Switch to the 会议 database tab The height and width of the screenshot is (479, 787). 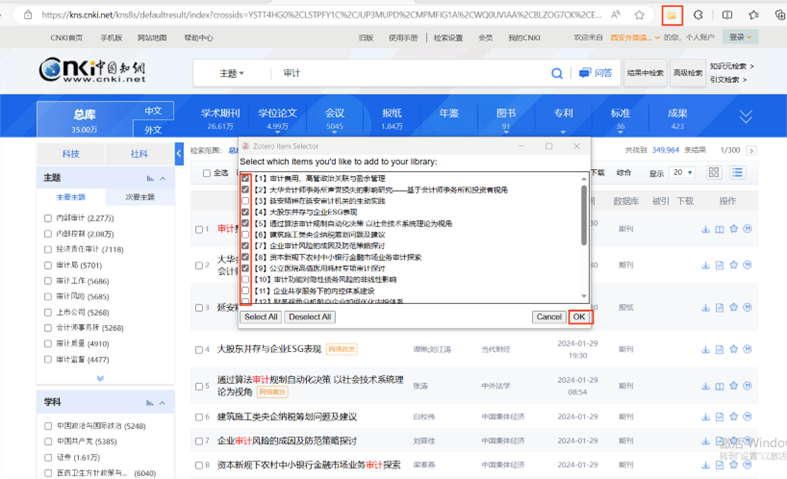point(335,117)
